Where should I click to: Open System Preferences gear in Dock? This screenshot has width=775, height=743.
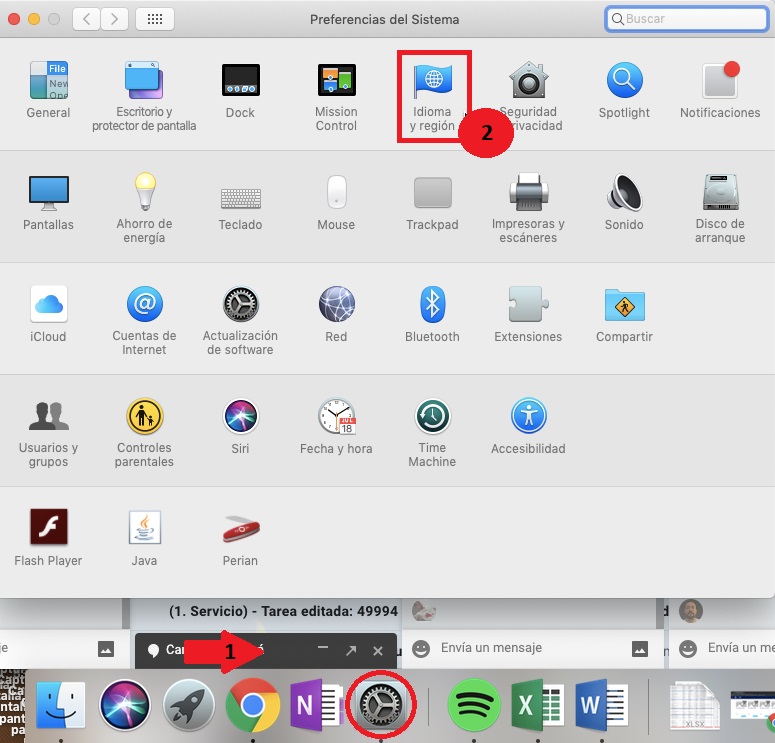pyautogui.click(x=380, y=705)
